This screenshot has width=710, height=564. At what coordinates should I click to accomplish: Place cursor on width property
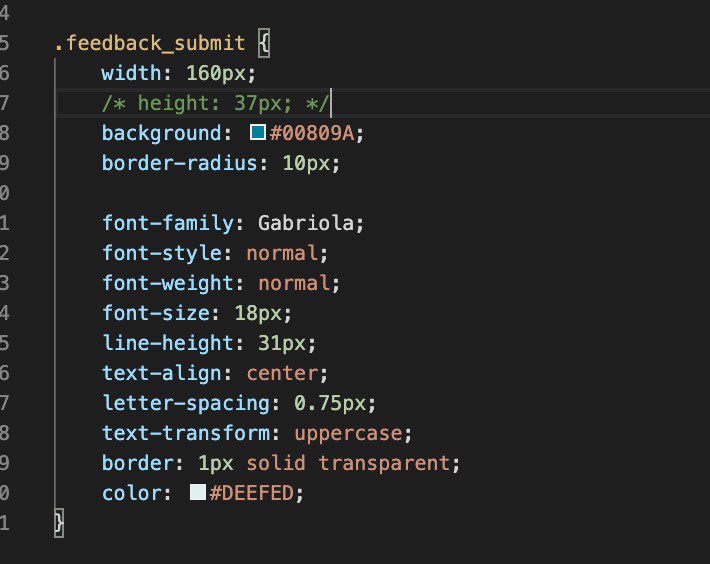pos(131,73)
